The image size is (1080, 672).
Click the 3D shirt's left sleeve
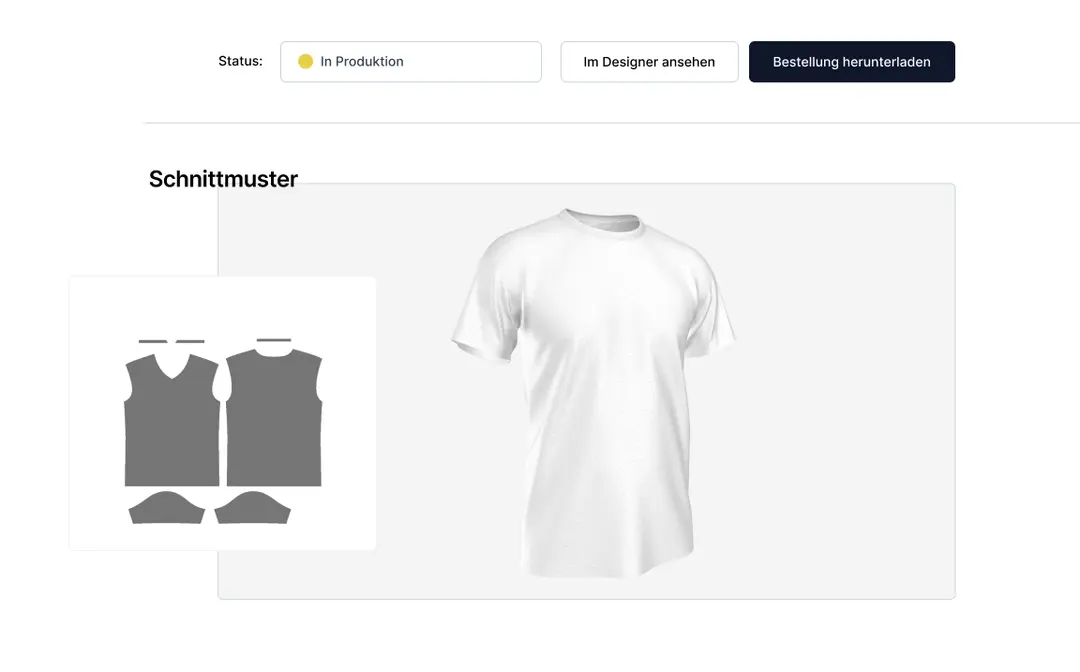tap(486, 303)
